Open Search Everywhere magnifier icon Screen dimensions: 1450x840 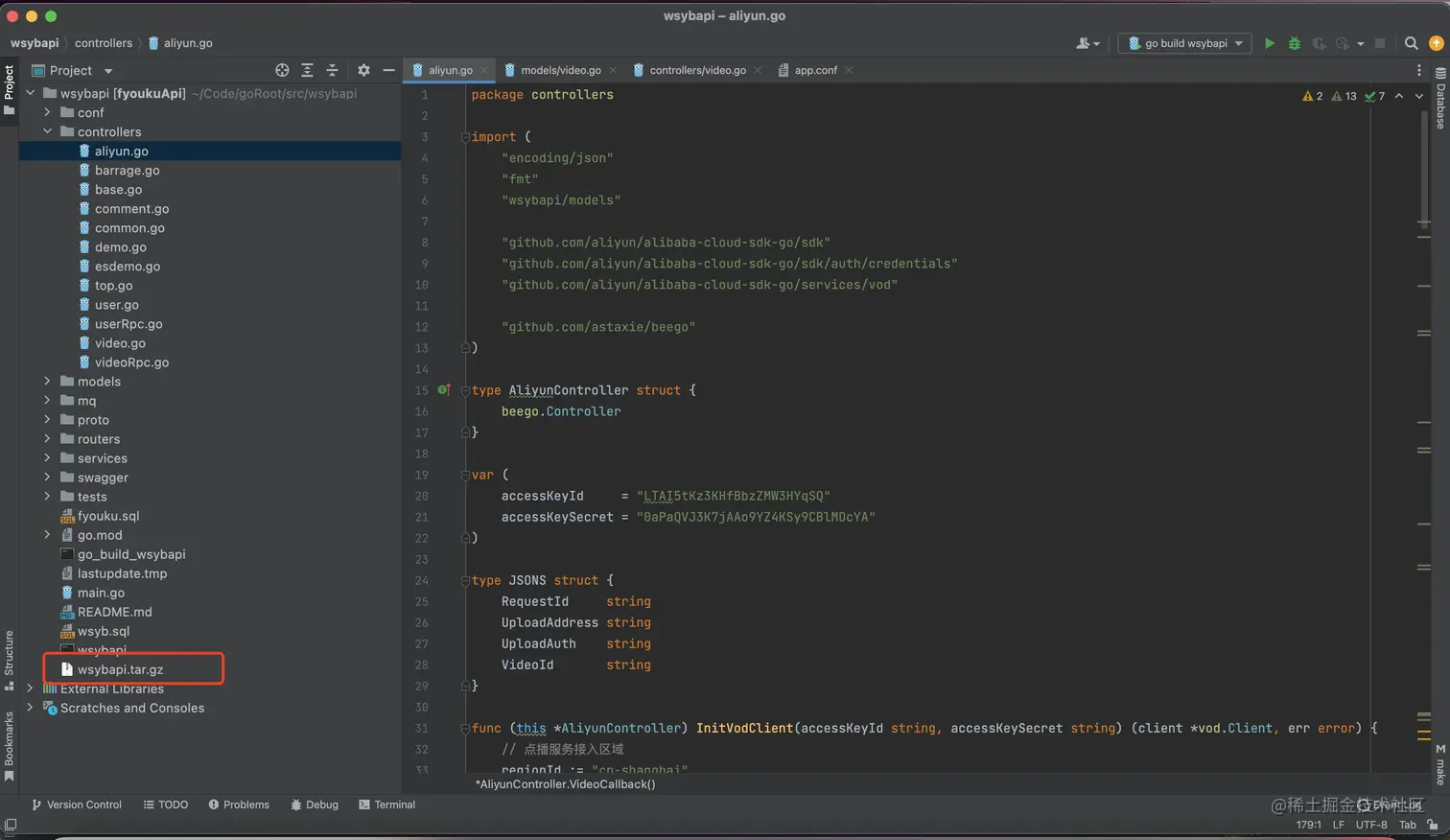[1411, 43]
